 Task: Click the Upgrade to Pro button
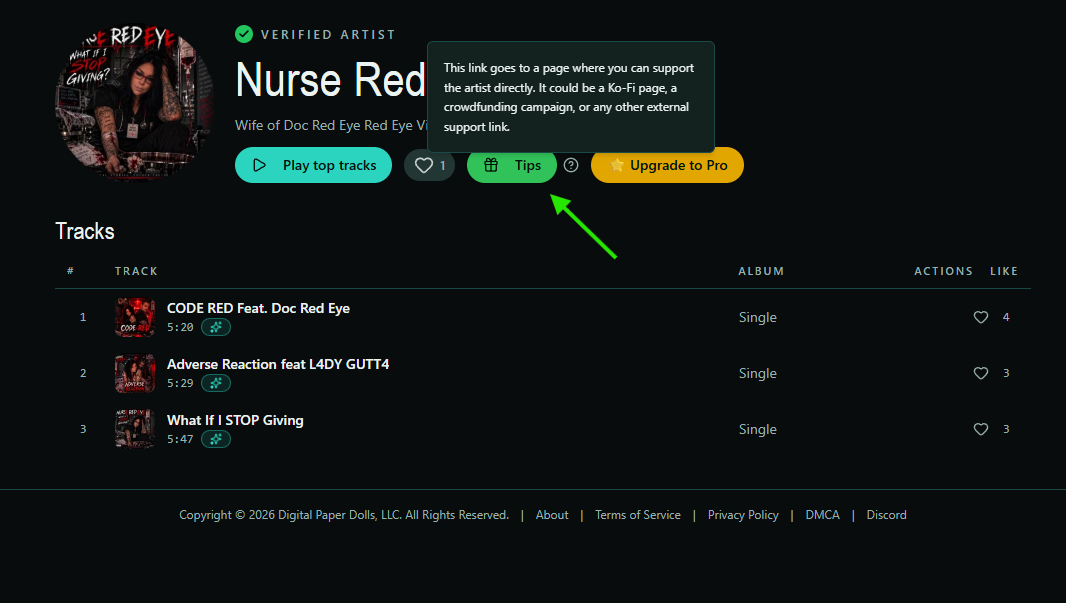click(668, 165)
